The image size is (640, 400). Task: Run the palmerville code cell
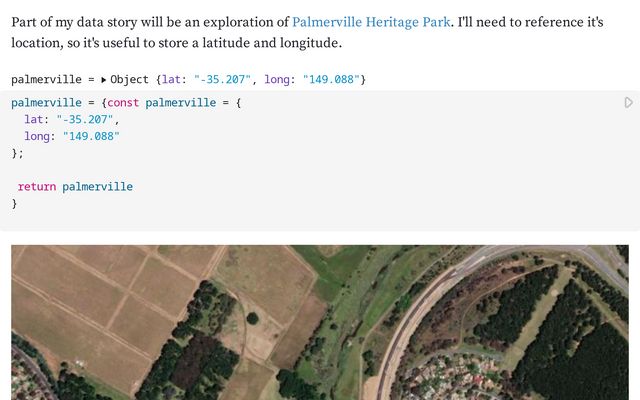click(628, 103)
